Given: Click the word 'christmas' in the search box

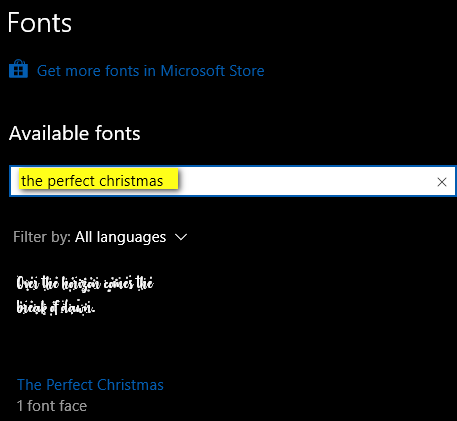Looking at the screenshot, I should click(x=131, y=181).
